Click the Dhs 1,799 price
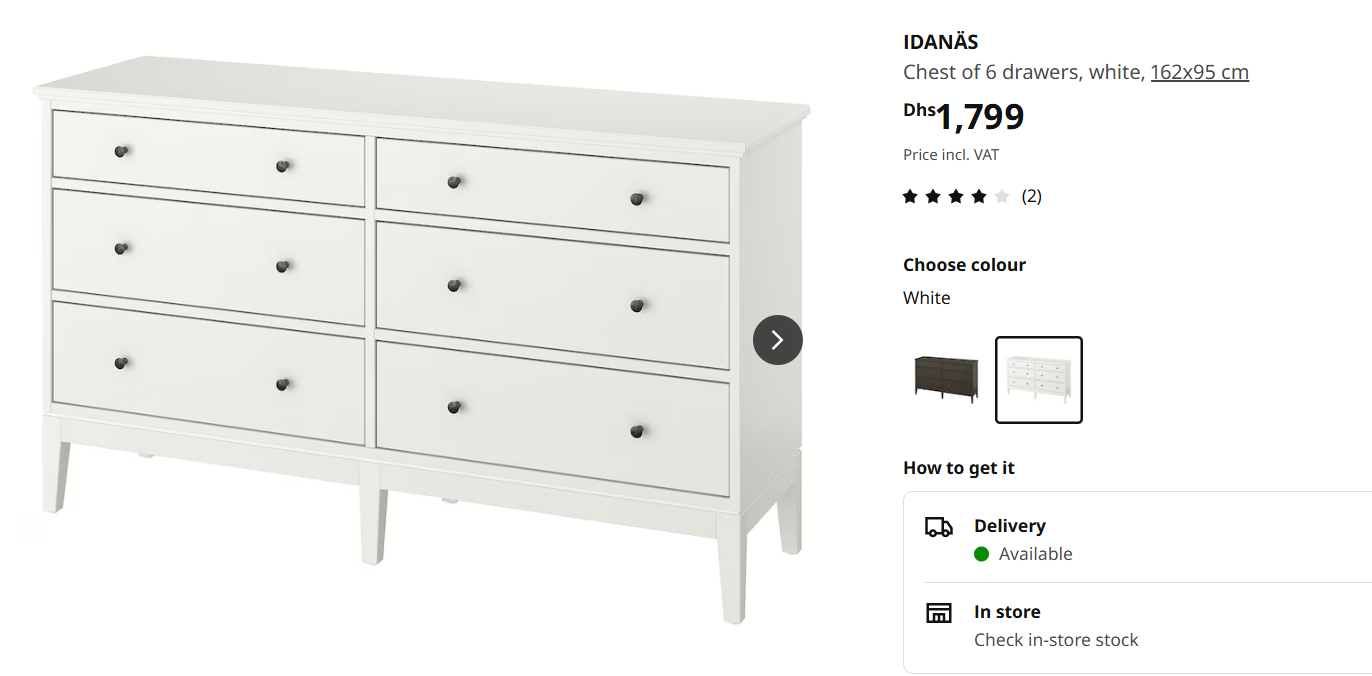The height and width of the screenshot is (676, 1372). 964,117
